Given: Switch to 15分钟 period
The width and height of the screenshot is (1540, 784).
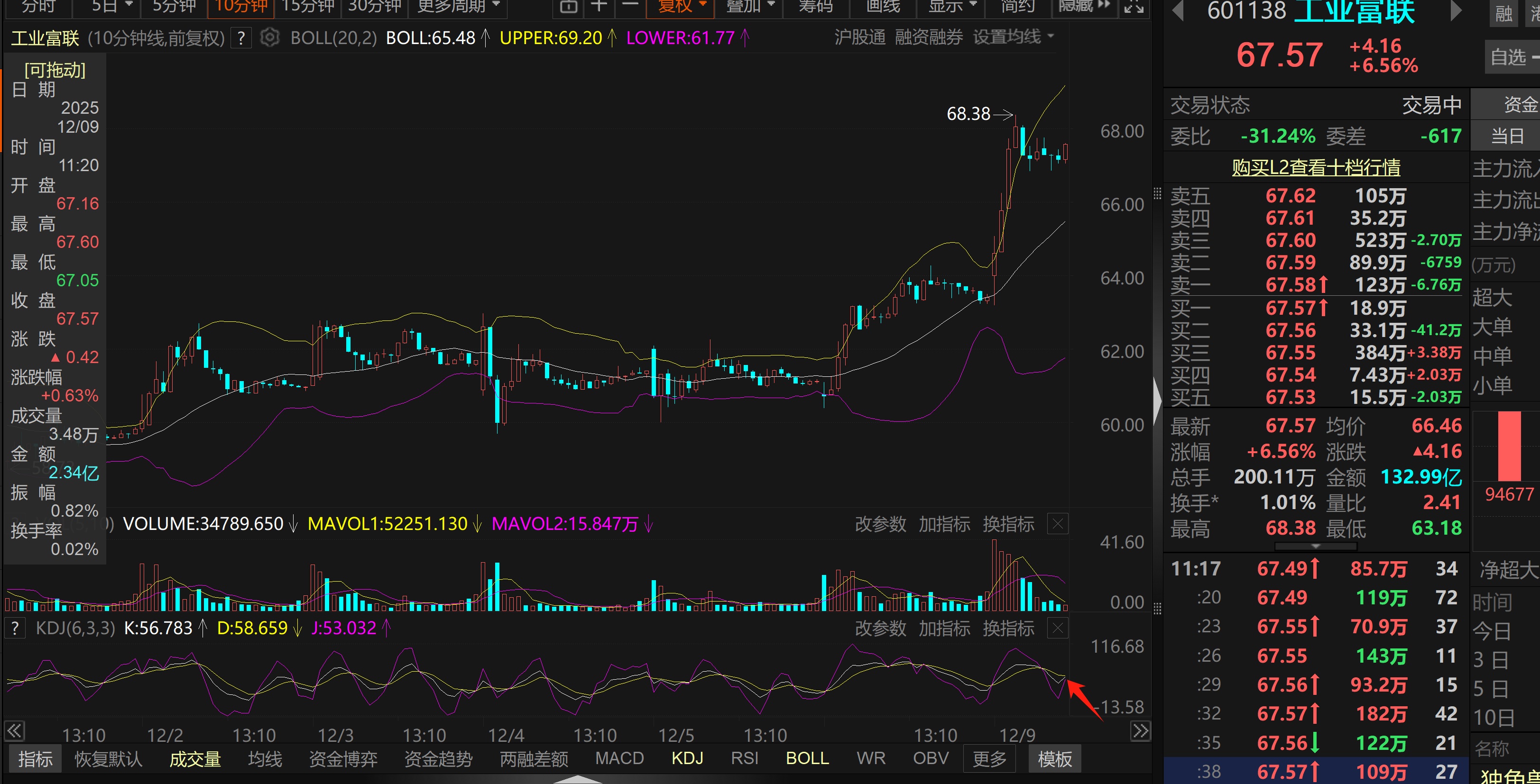Looking at the screenshot, I should click(307, 7).
